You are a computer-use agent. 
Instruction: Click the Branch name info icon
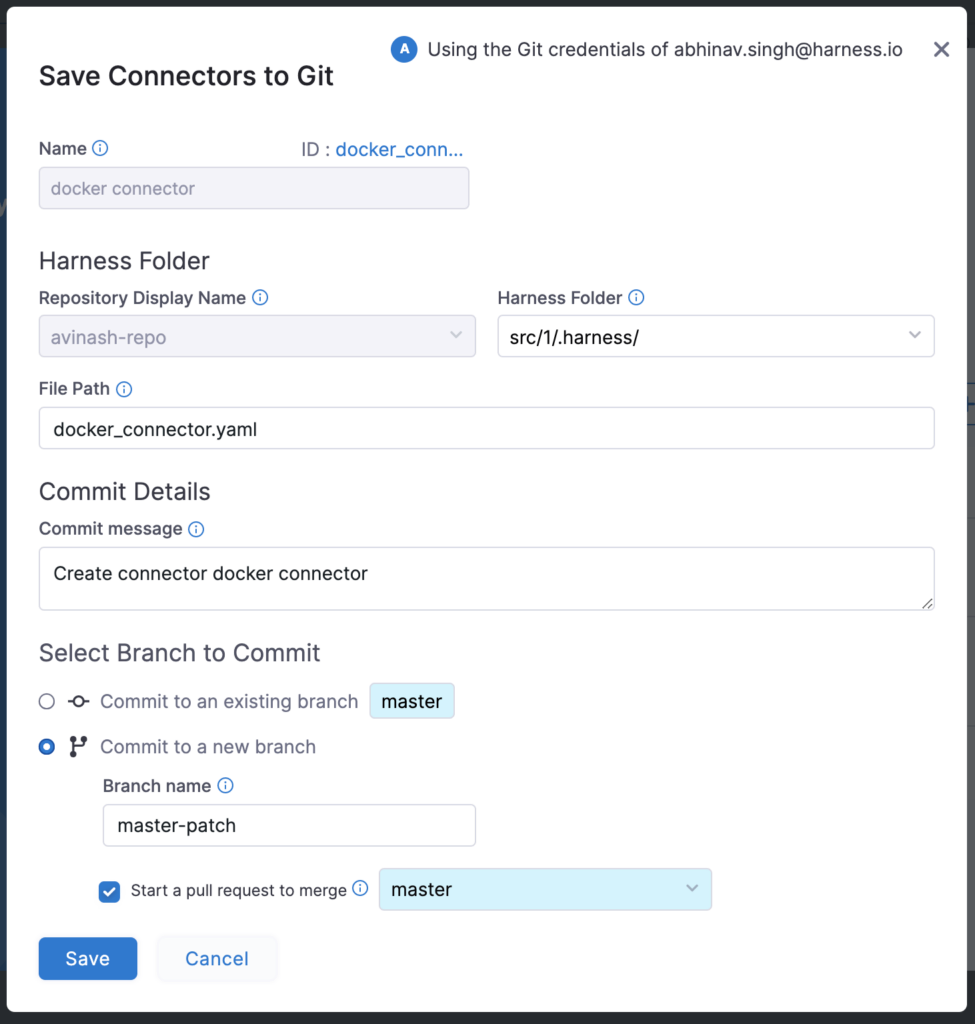coord(225,786)
